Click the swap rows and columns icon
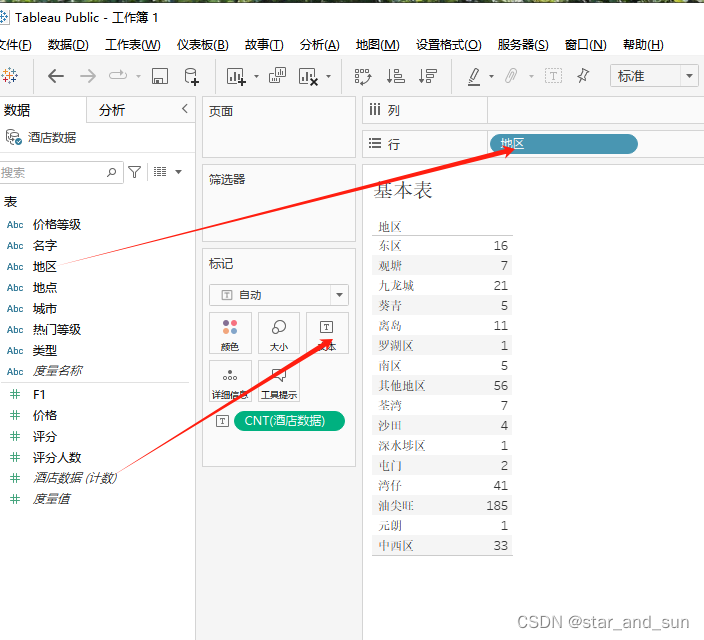This screenshot has width=704, height=640. click(363, 76)
